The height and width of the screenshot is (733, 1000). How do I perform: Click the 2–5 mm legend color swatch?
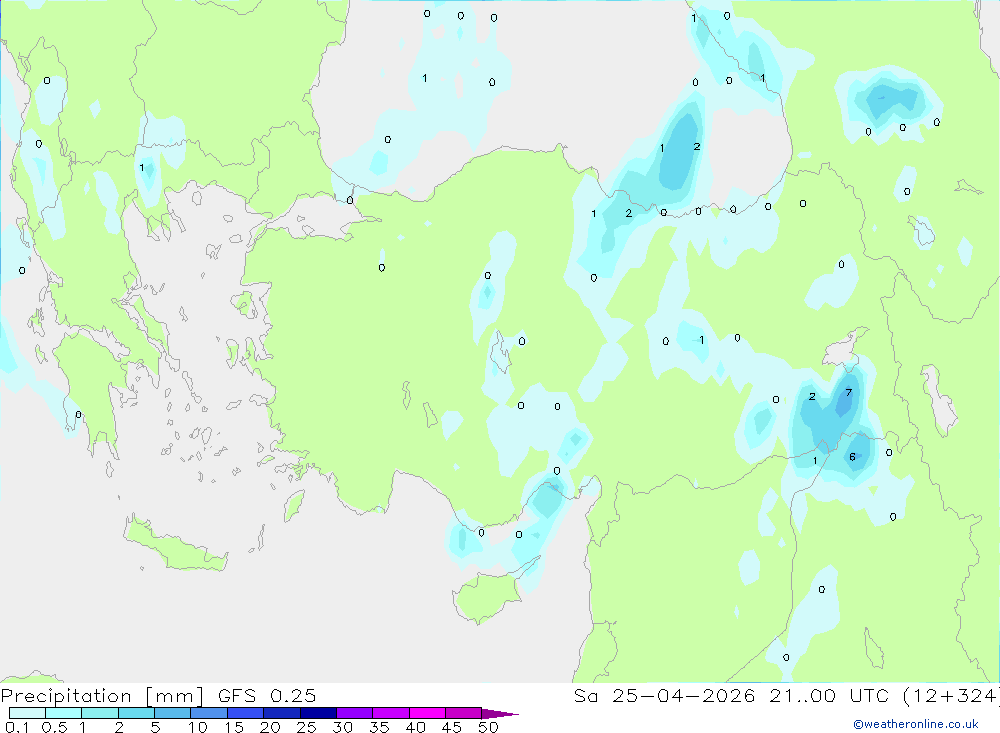click(x=136, y=713)
